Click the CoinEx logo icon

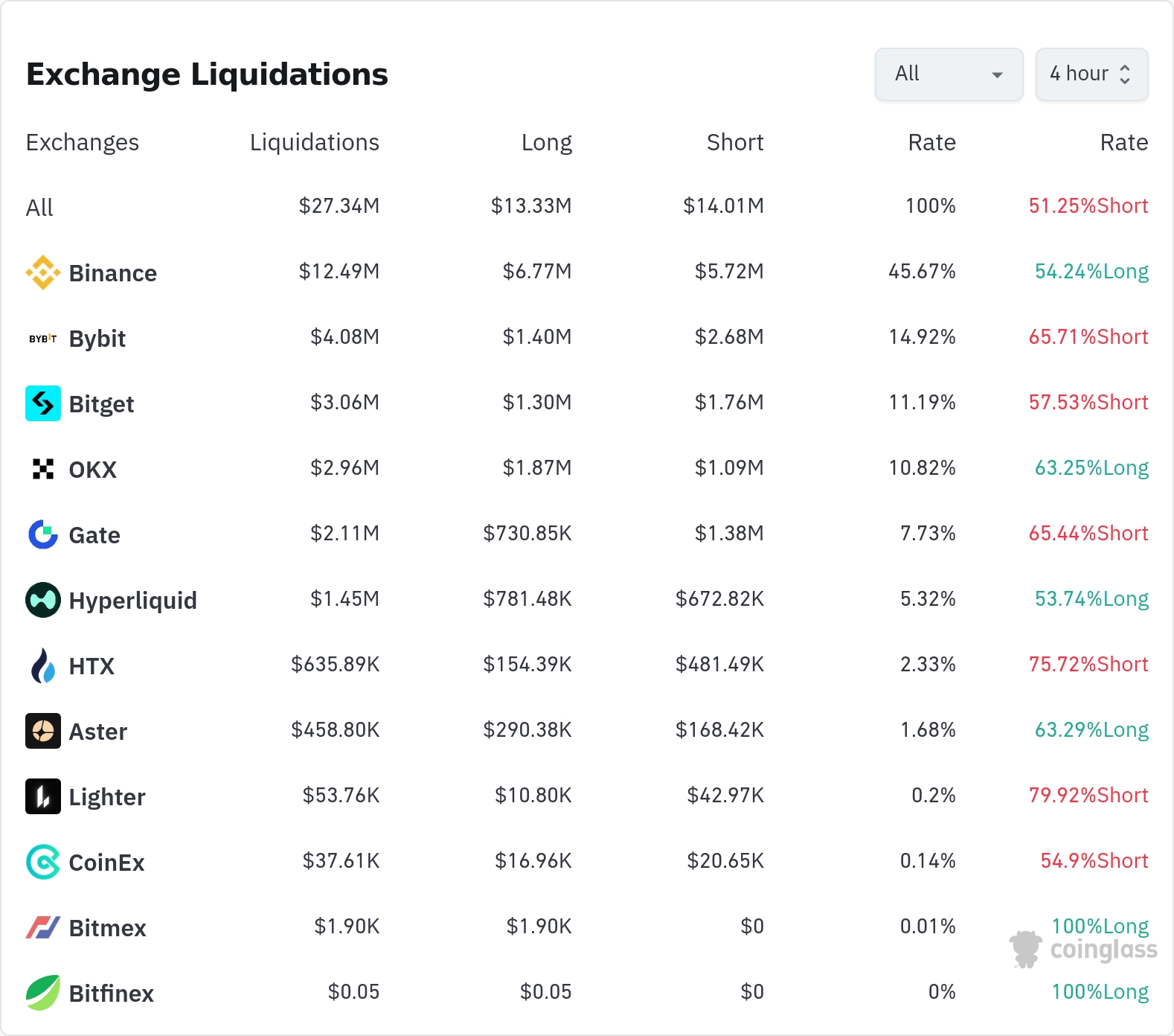click(43, 862)
